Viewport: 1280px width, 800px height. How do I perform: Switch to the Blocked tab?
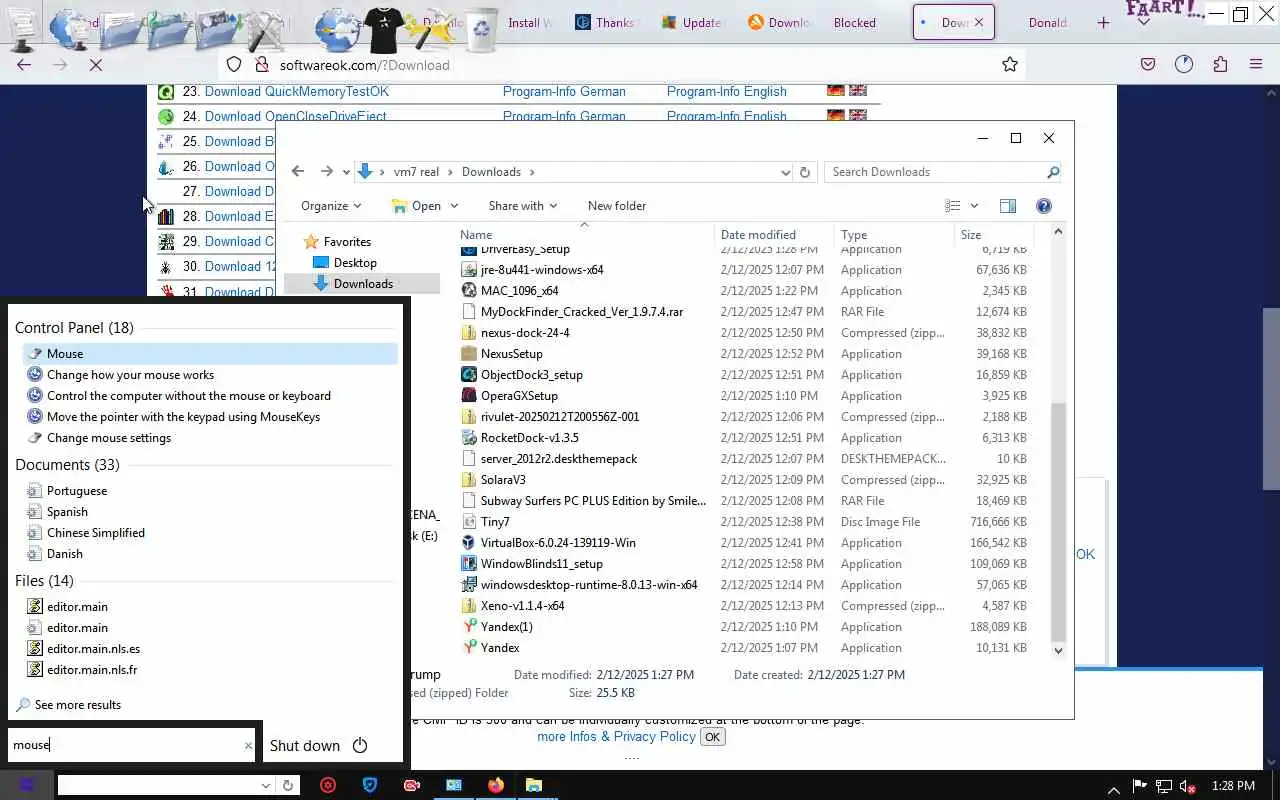pyautogui.click(x=855, y=23)
